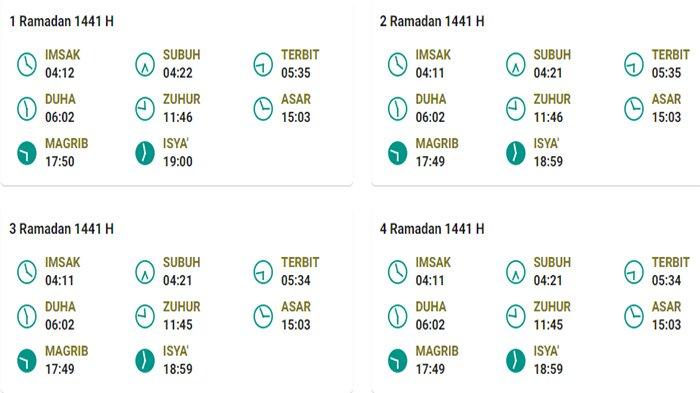
Task: Select the filled Isya' icon in 2 Ramadan card
Action: coord(516,153)
